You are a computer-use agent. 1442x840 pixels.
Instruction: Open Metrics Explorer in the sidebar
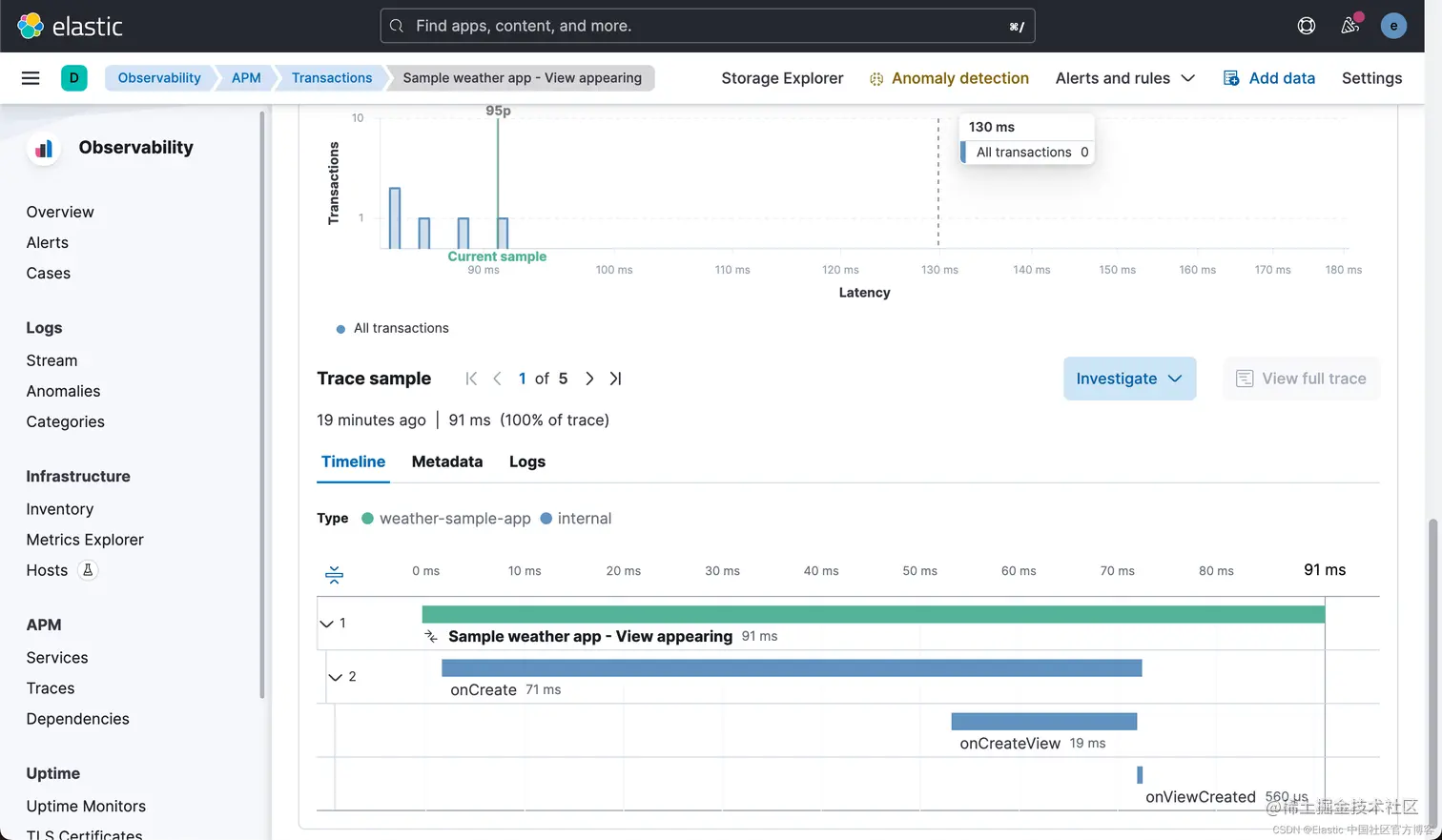[85, 540]
